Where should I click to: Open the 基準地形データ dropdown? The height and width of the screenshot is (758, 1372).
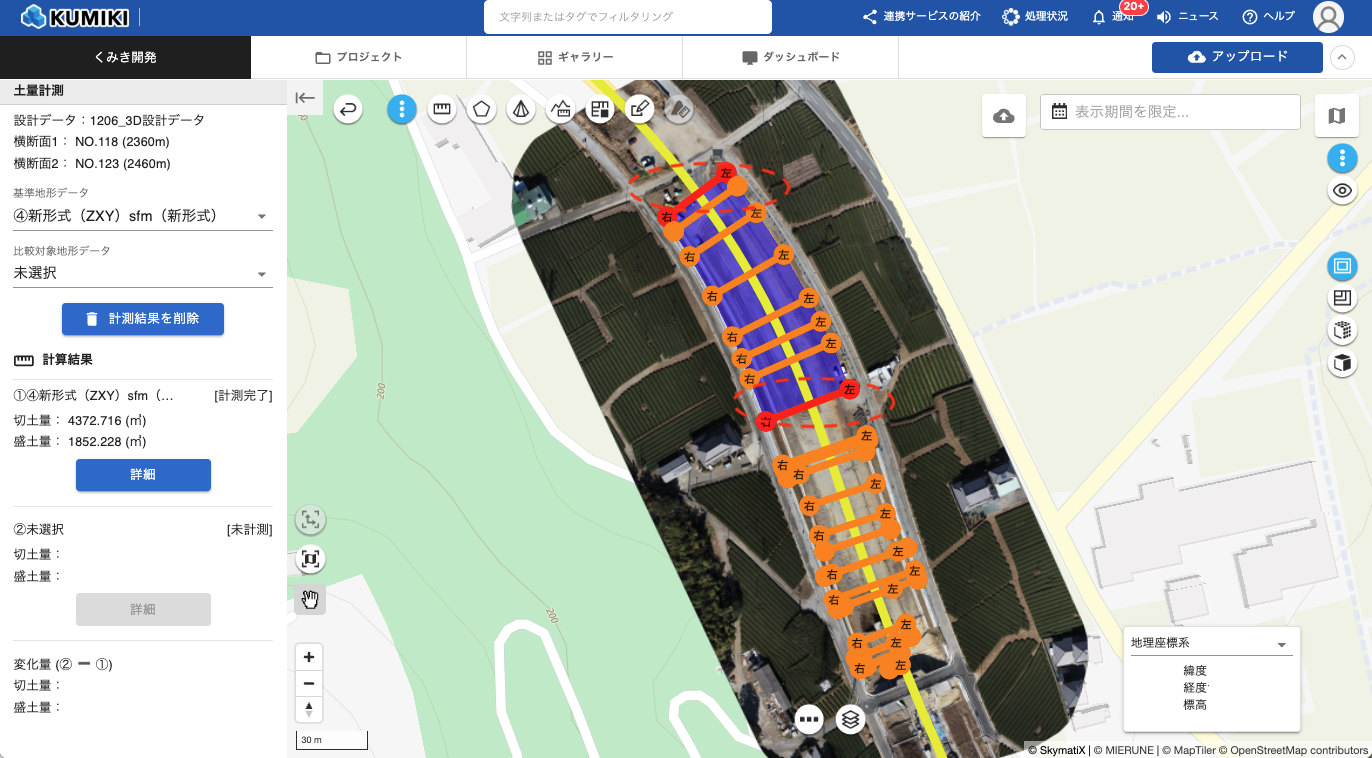click(142, 216)
